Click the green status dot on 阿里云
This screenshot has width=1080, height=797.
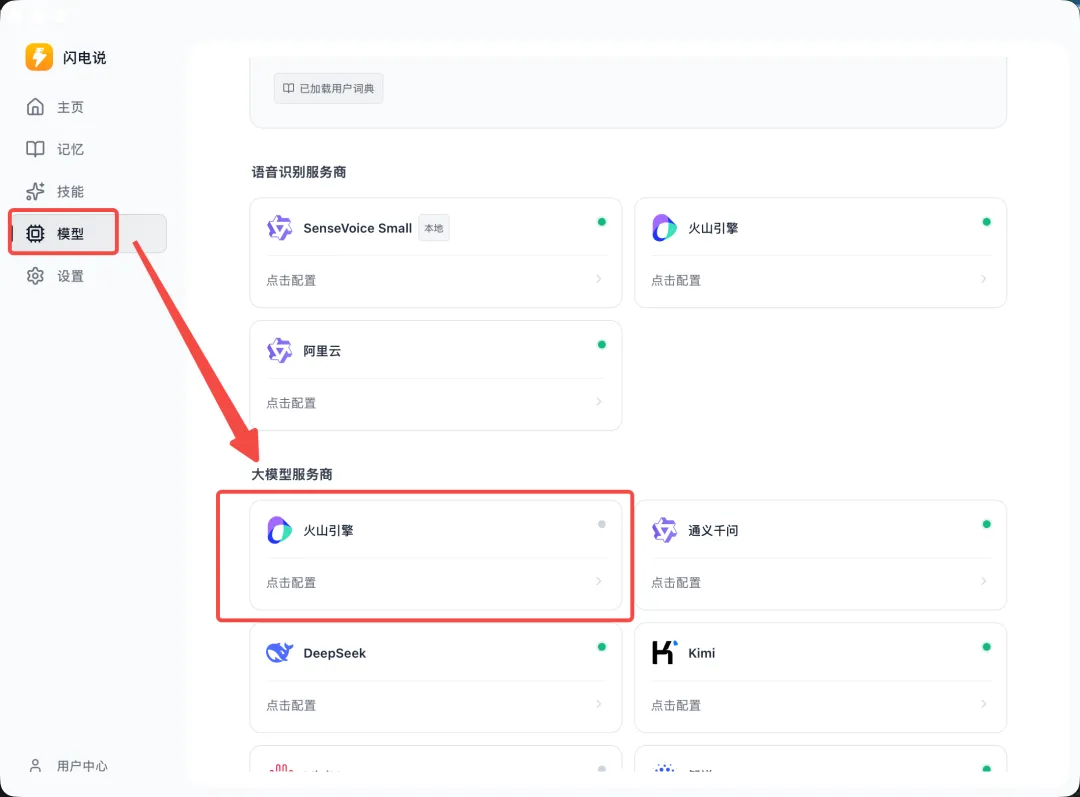pyautogui.click(x=602, y=344)
